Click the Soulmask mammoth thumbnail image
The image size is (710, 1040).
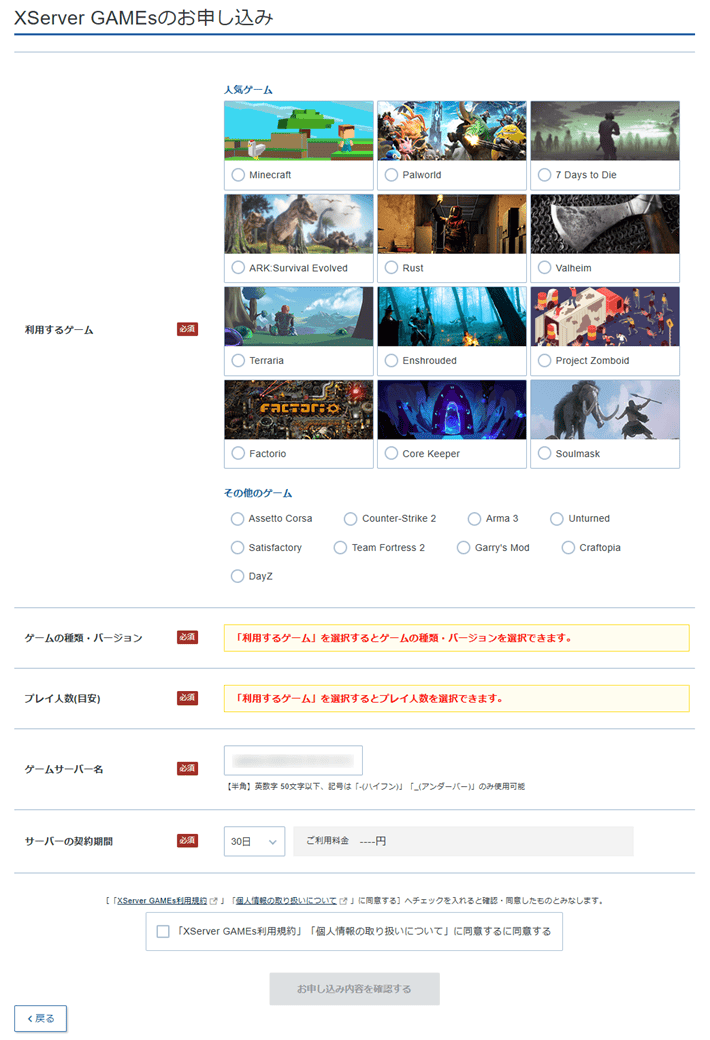point(605,409)
